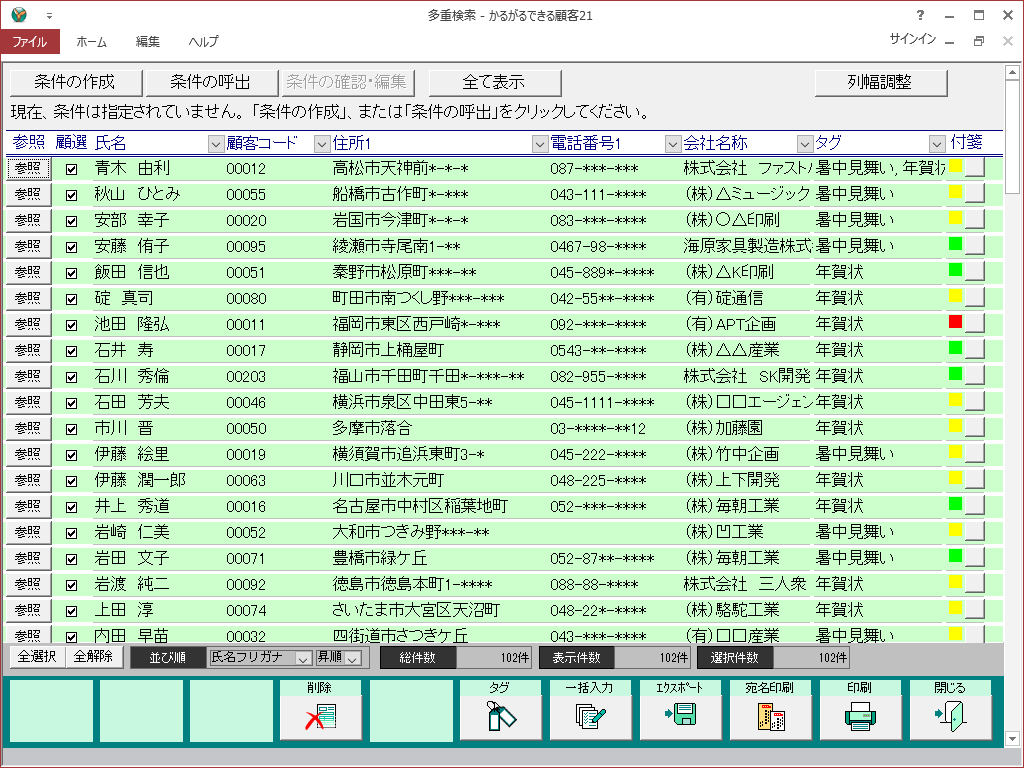Image resolution: width=1024 pixels, height=768 pixels.
Task: Click the red sticky color for 池田 隆弘
Action: point(955,321)
